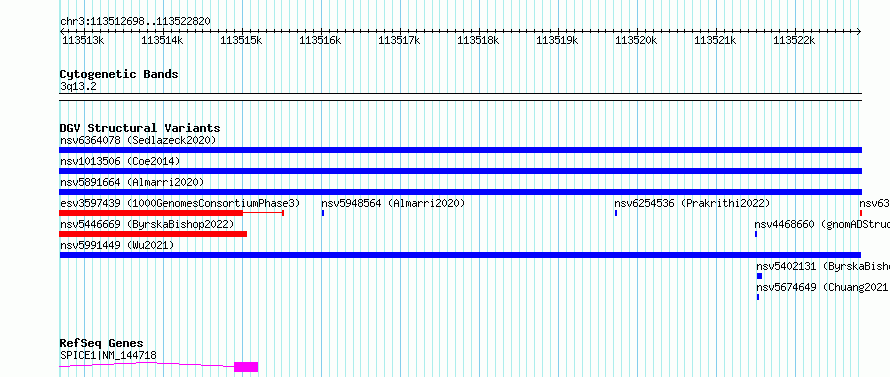
Task: Click the 113522k ruler label
Action: 794,40
